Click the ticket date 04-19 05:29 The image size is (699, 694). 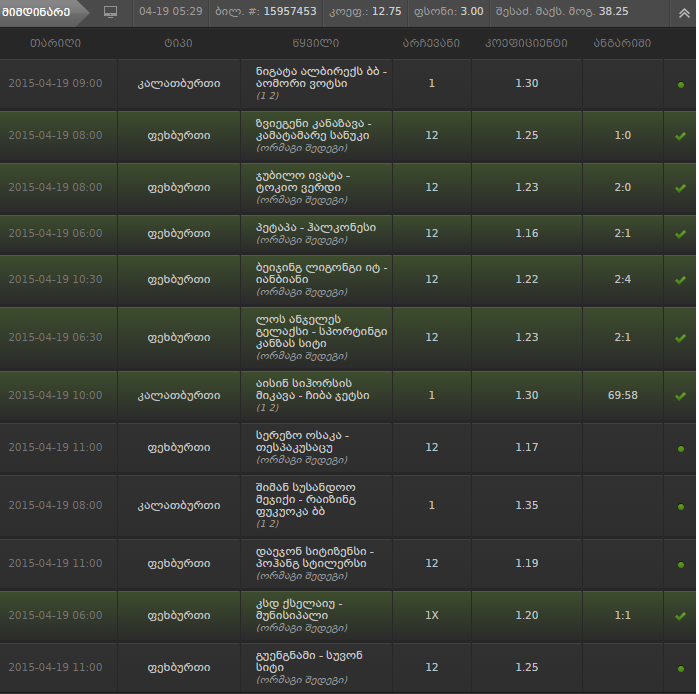click(171, 11)
